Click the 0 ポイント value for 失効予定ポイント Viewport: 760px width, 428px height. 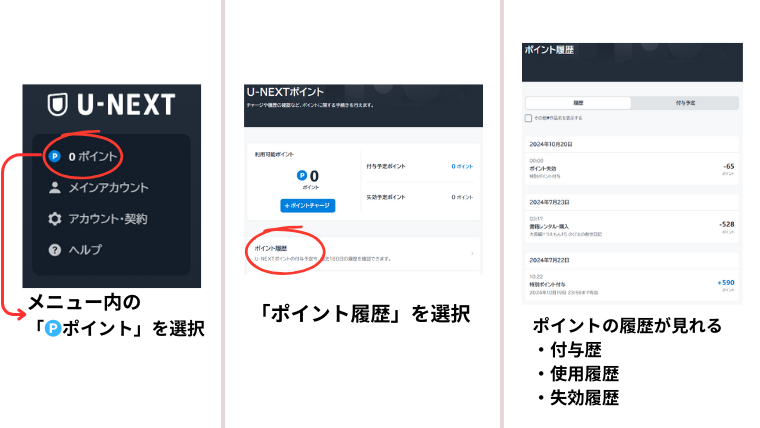pyautogui.click(x=462, y=197)
